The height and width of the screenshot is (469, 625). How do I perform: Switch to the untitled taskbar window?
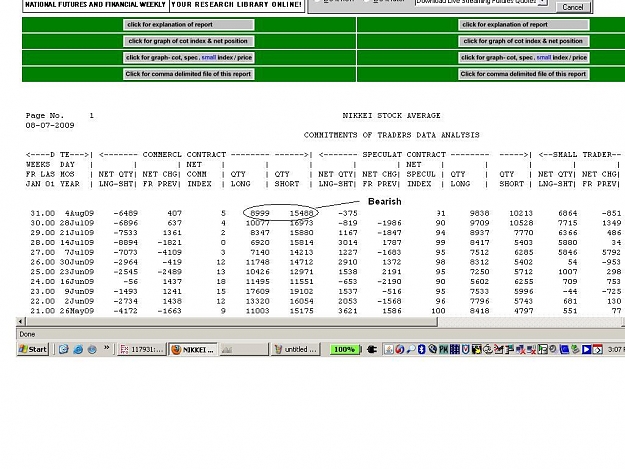tap(296, 349)
